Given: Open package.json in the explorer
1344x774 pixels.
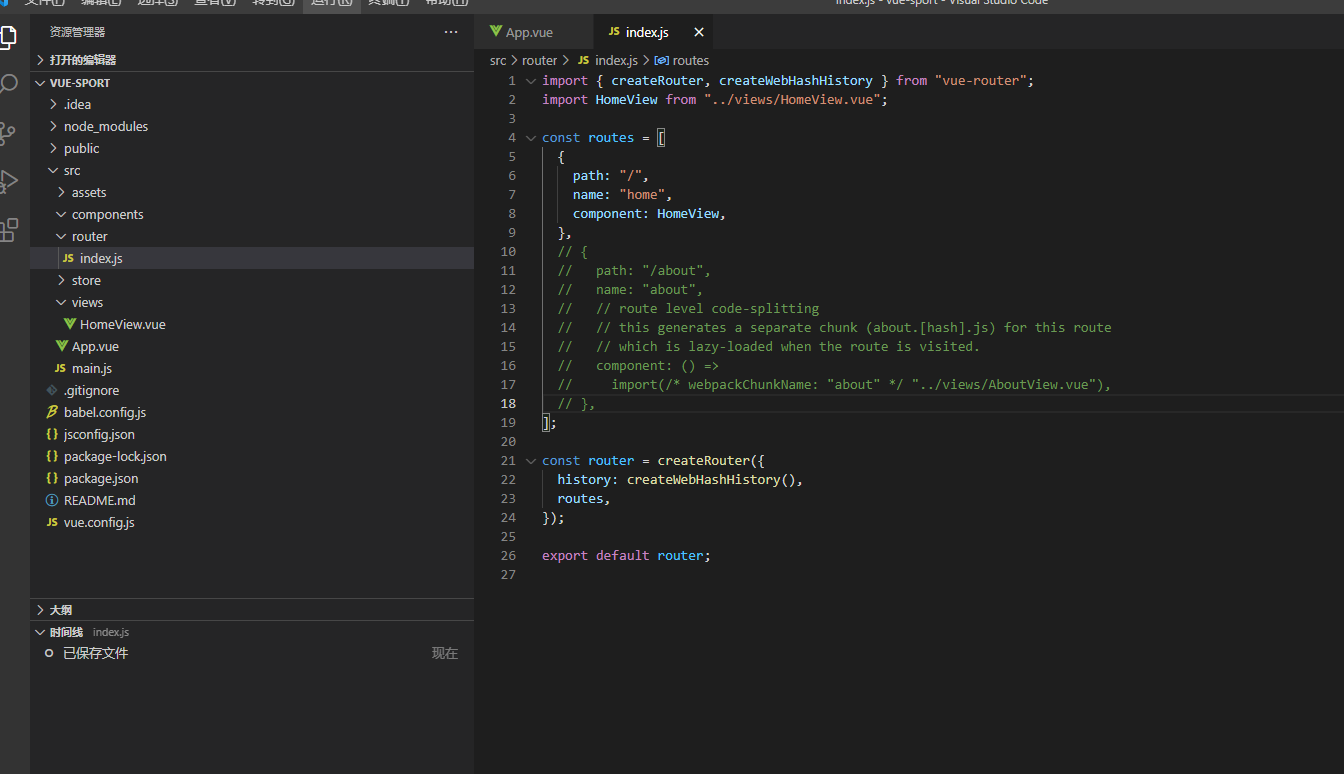Looking at the screenshot, I should (x=252, y=478).
